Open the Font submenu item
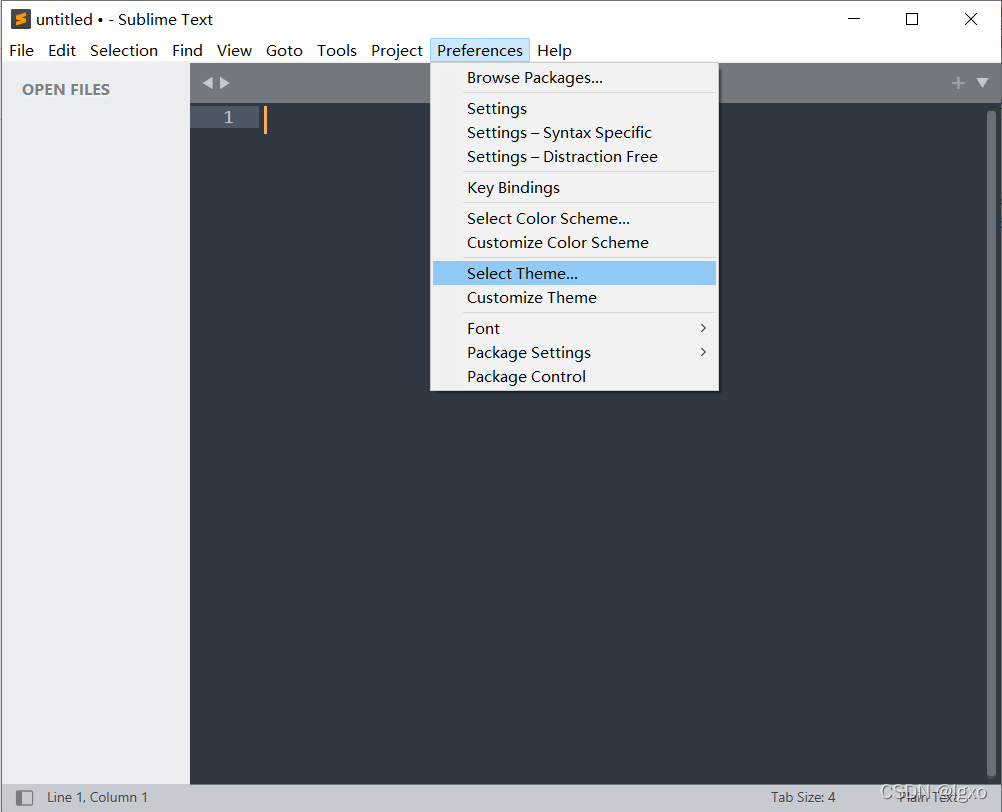 [574, 328]
